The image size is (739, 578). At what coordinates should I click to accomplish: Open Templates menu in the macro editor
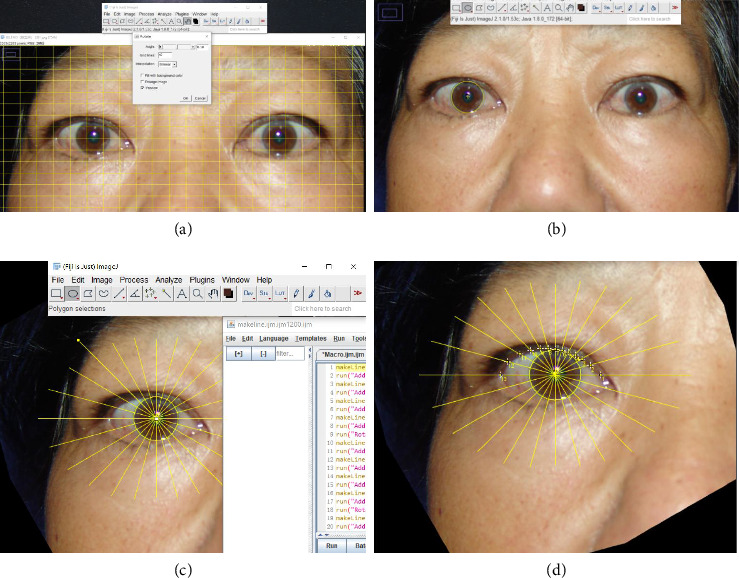click(x=311, y=339)
